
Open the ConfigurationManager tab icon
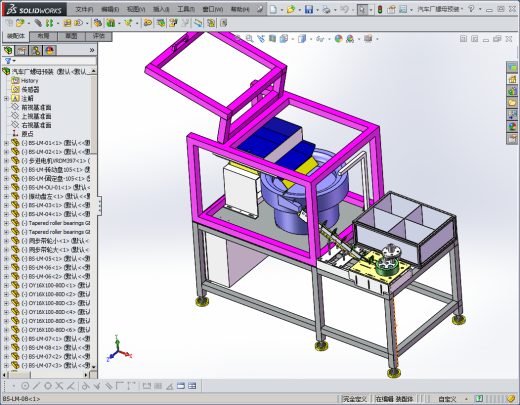click(35, 50)
